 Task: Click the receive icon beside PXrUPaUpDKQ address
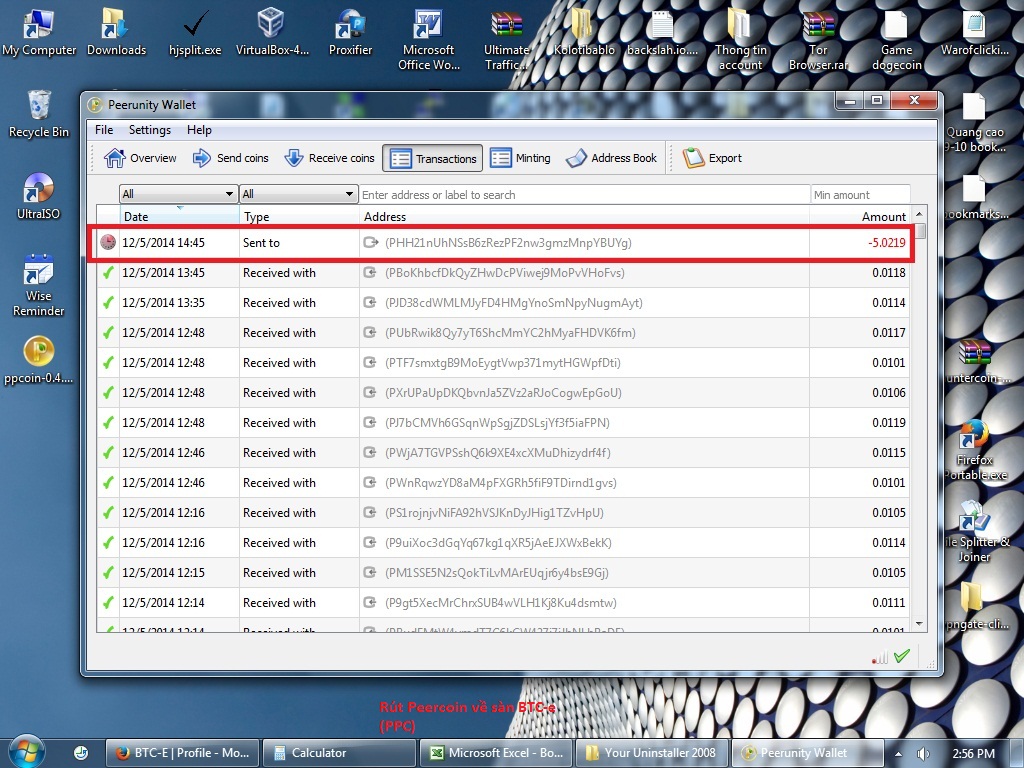pos(370,392)
